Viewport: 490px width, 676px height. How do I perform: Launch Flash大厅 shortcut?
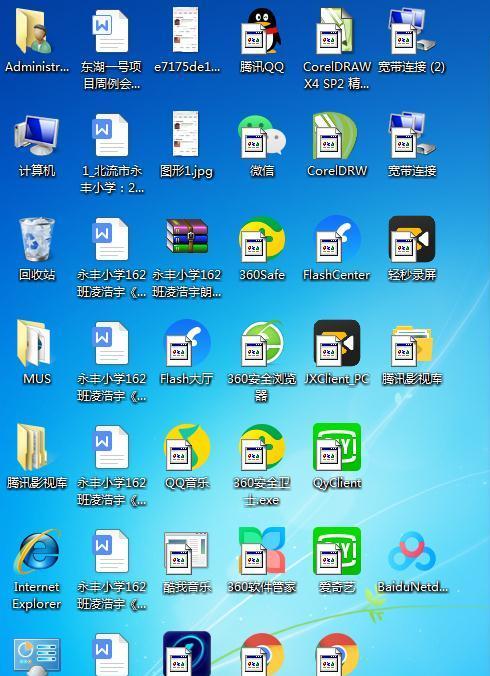tap(187, 343)
